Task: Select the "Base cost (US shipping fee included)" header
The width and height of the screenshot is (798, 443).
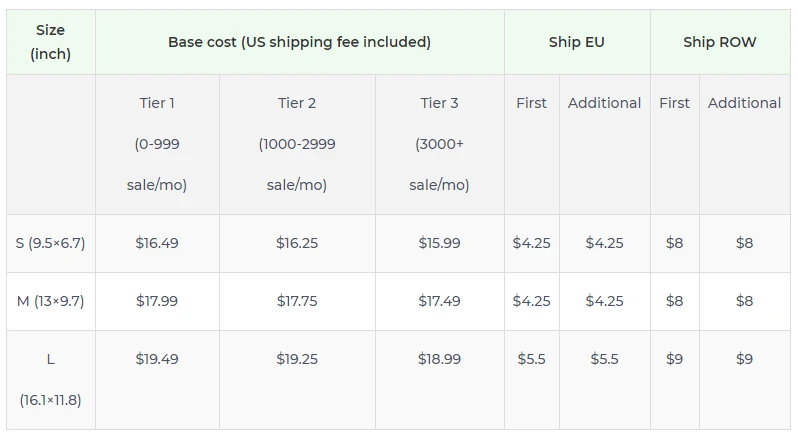Action: click(x=299, y=42)
